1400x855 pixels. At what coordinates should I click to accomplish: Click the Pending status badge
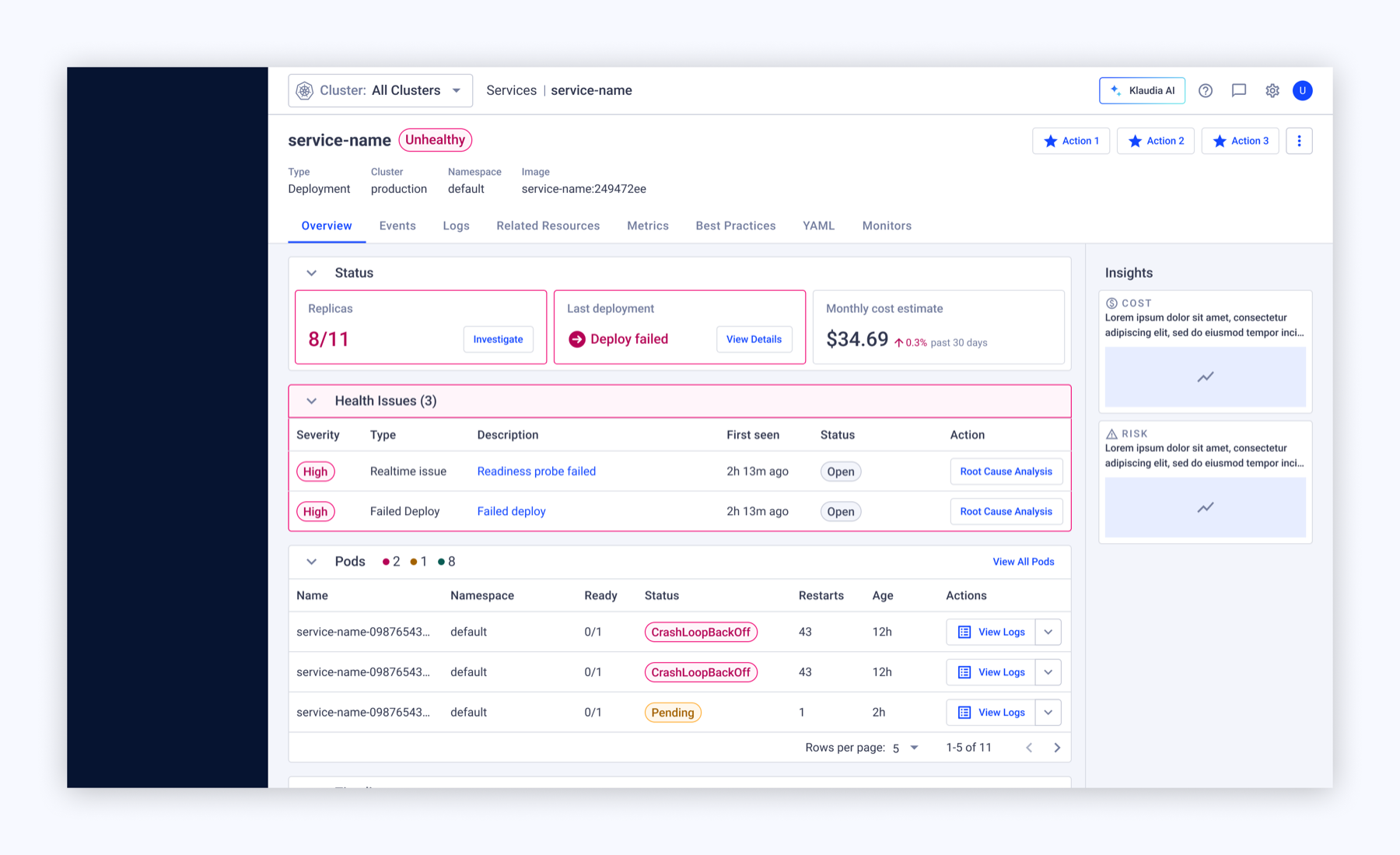click(673, 713)
